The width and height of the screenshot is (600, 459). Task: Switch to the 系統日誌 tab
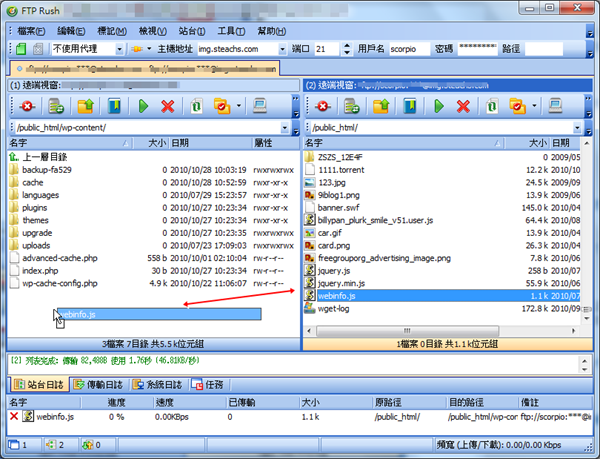coord(157,385)
